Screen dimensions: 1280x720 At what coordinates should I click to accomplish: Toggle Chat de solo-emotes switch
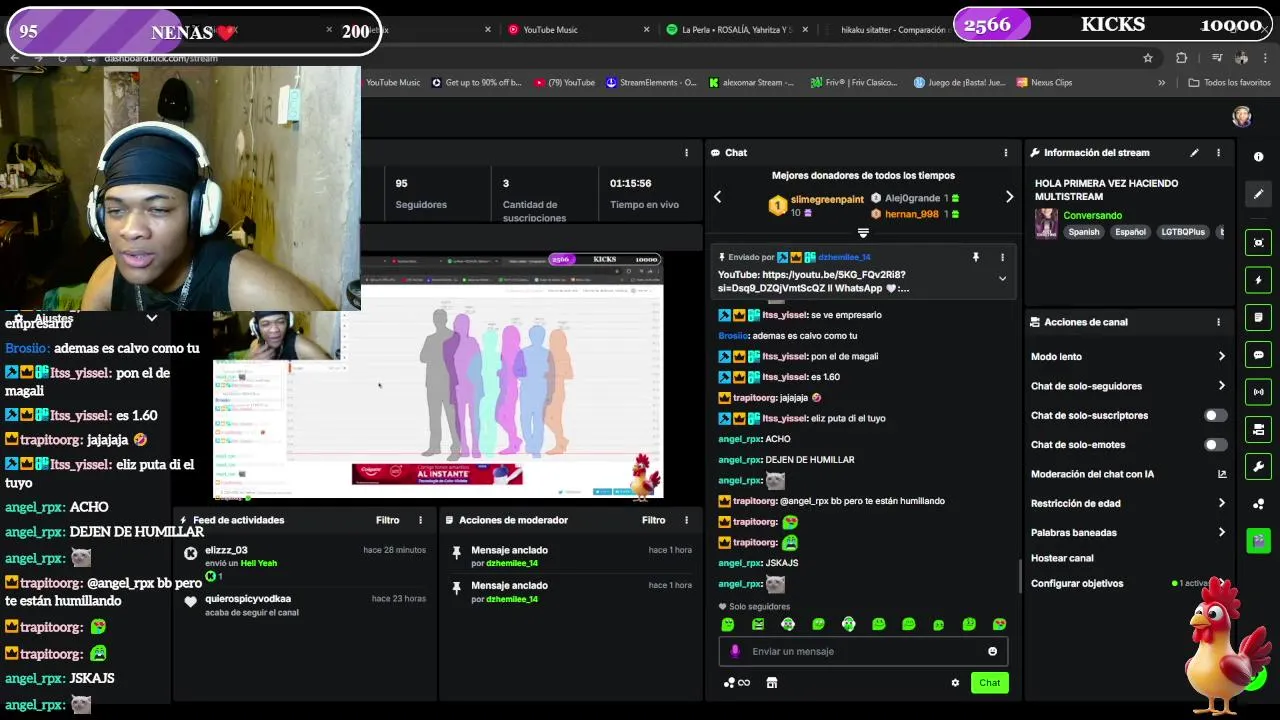coord(1215,444)
